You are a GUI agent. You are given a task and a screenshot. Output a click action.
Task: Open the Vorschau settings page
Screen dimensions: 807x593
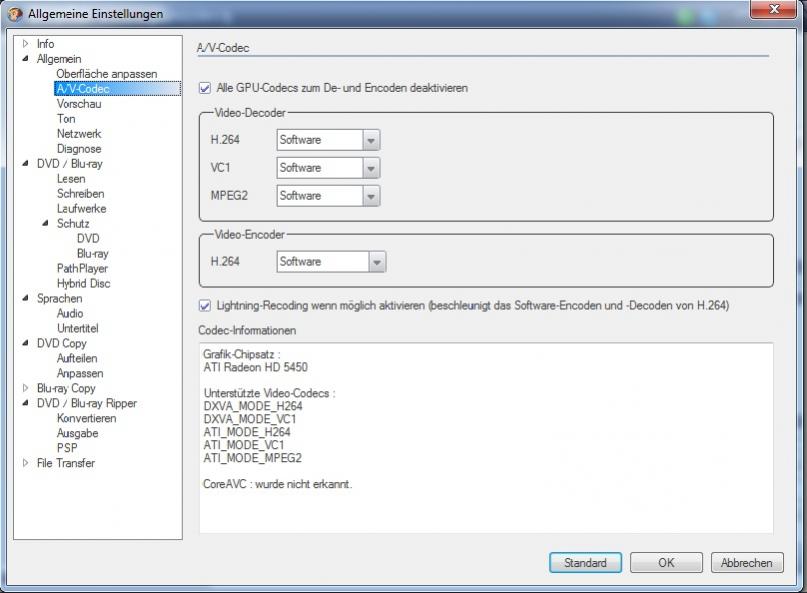[x=79, y=103]
